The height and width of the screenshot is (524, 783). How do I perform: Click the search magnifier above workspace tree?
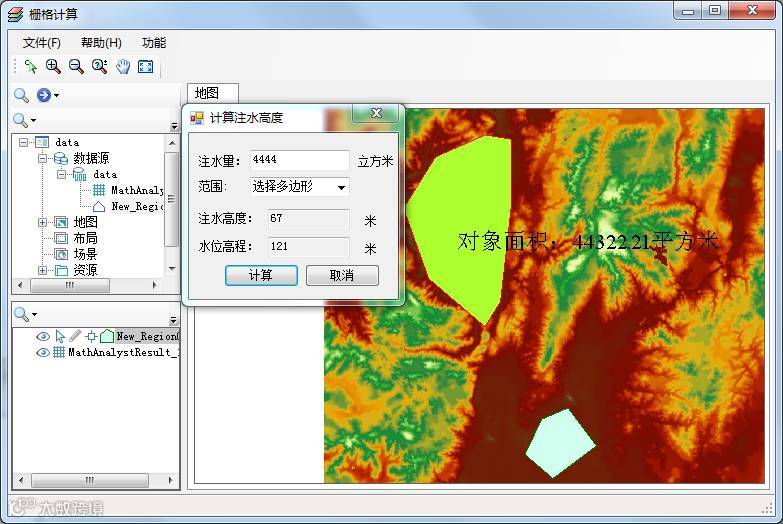pos(21,95)
